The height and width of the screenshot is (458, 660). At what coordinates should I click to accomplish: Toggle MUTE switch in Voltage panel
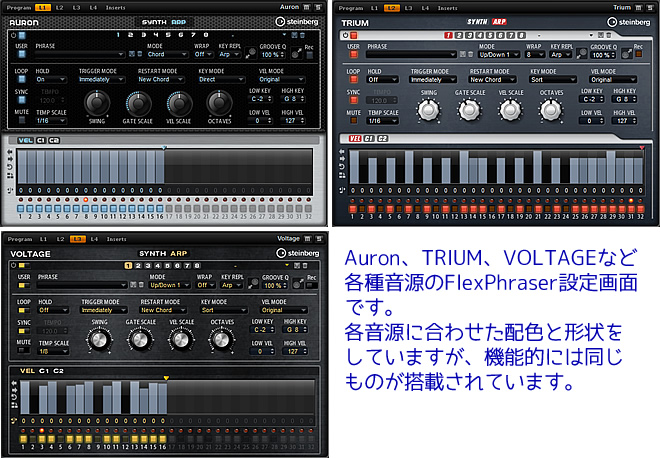tap(24, 350)
